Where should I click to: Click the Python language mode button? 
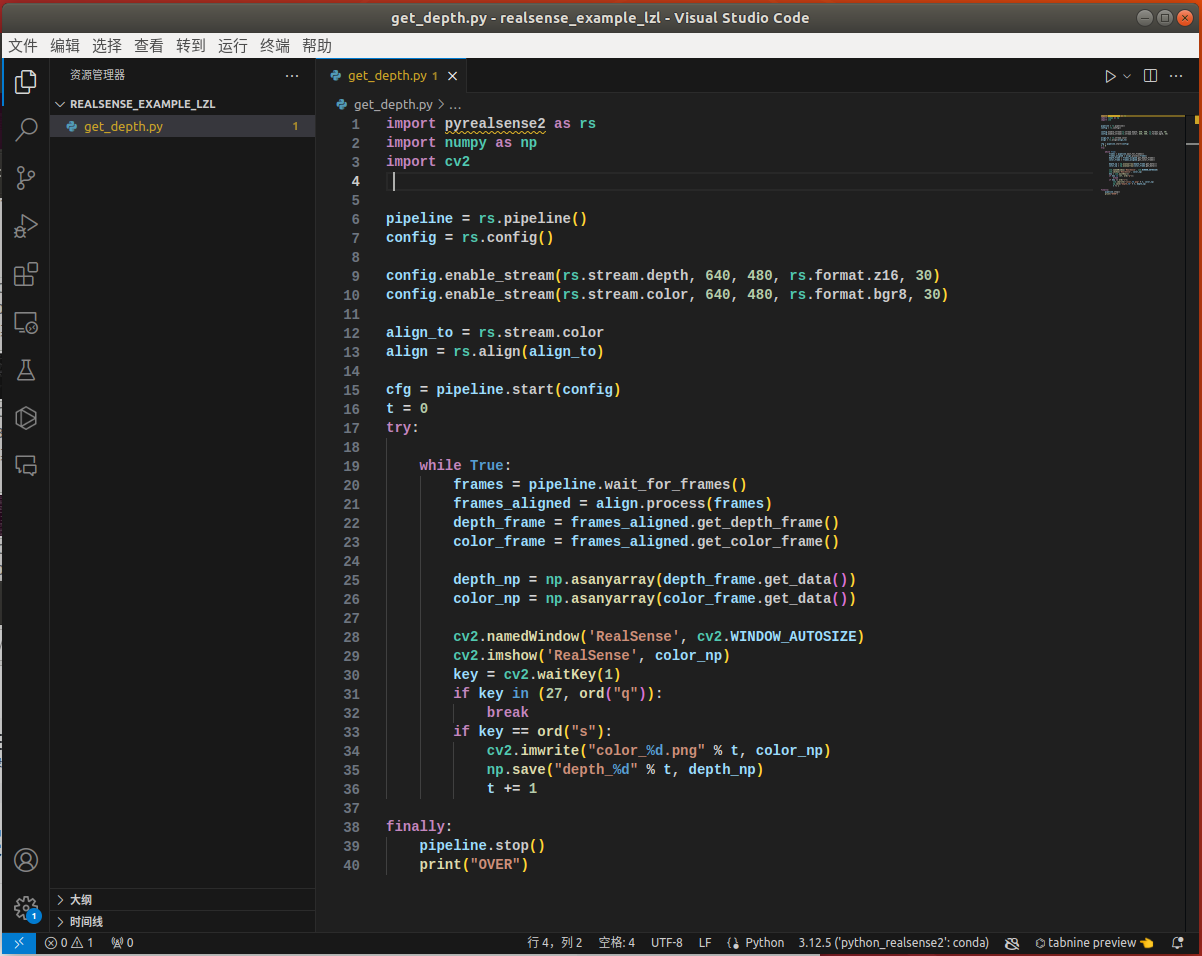[x=764, y=943]
